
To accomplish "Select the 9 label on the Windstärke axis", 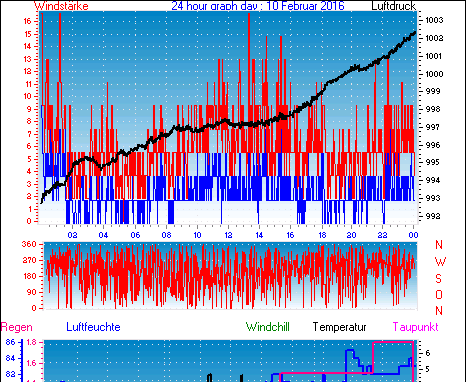I will 29,109.
